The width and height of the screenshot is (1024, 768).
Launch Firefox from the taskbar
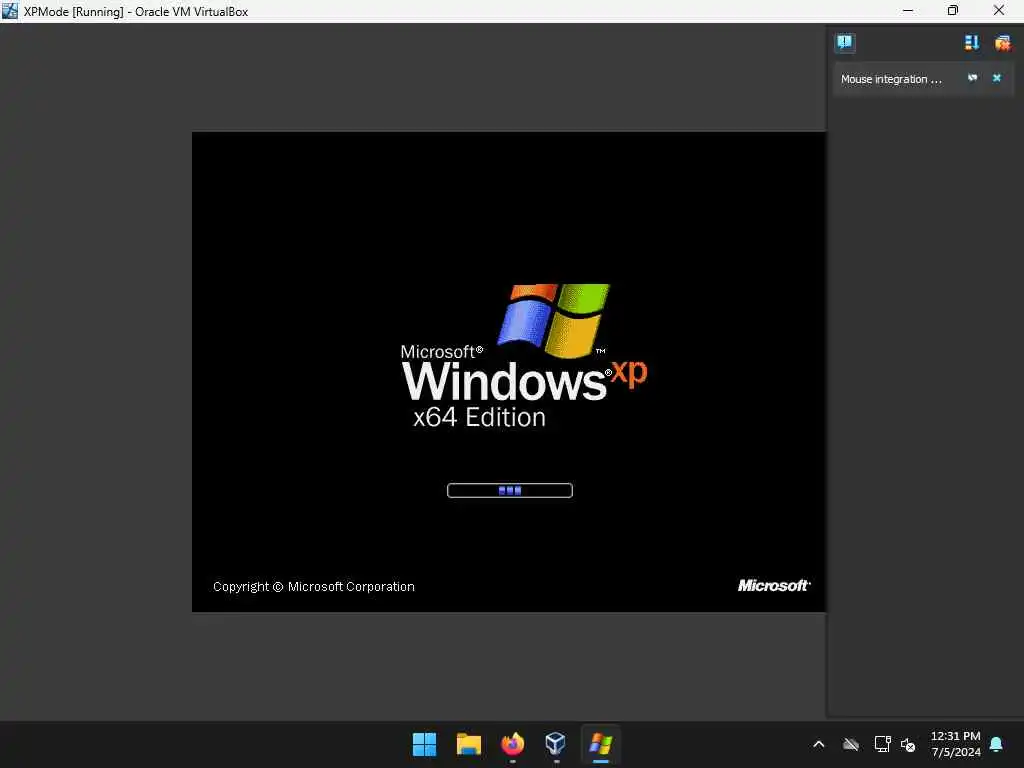coord(513,744)
